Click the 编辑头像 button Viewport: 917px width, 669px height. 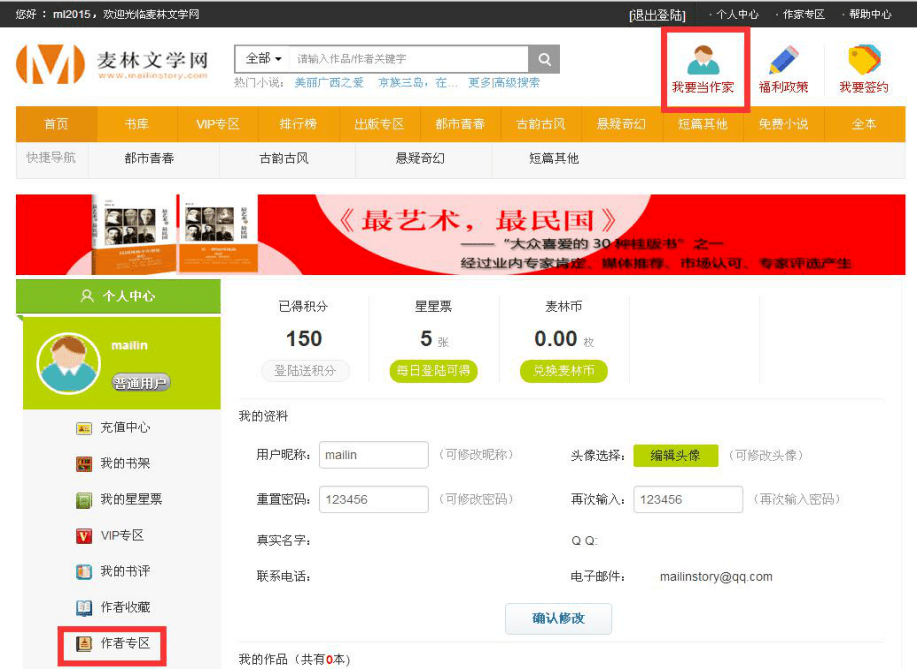tap(675, 456)
